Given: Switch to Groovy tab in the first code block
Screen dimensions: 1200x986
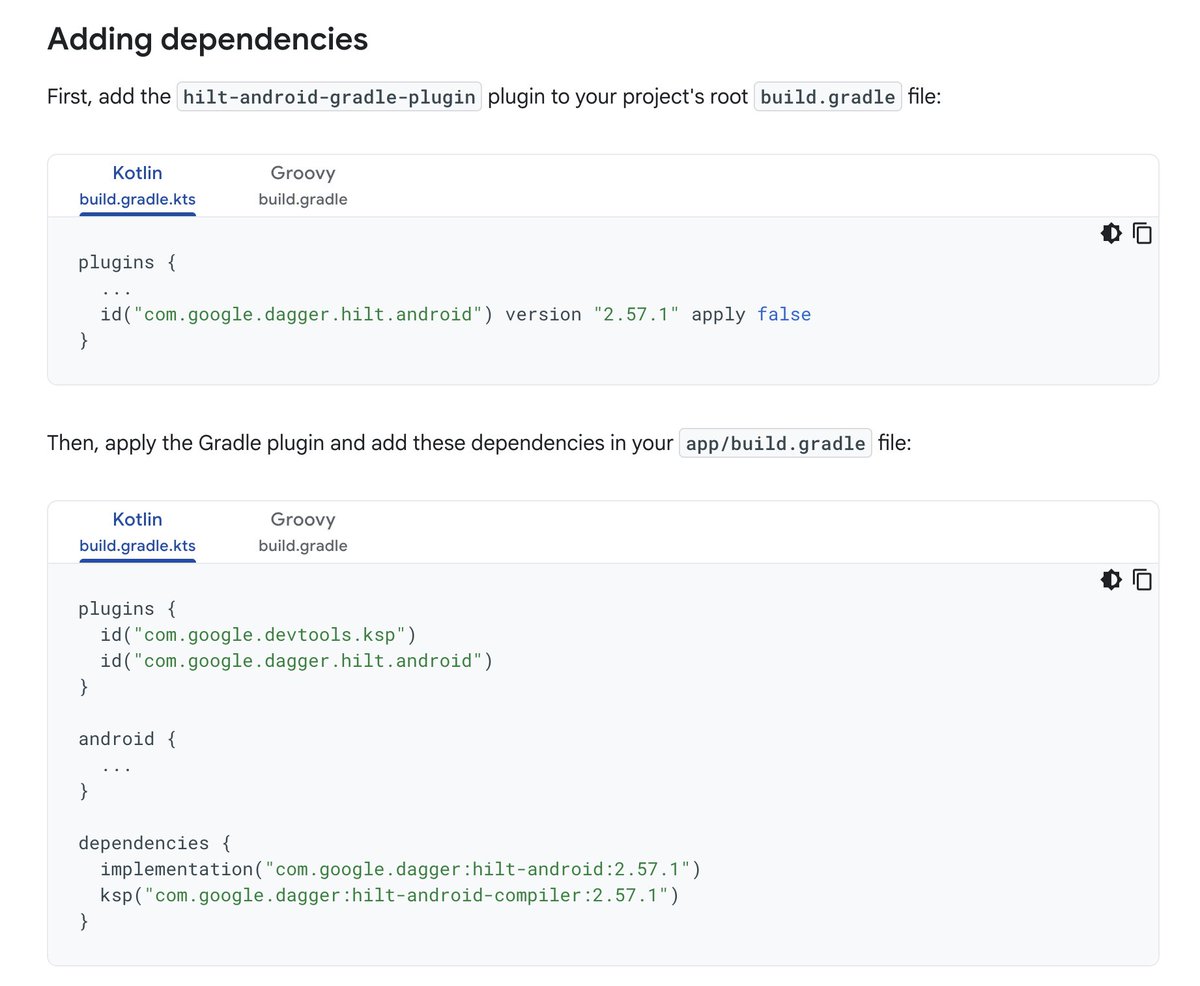Looking at the screenshot, I should (303, 185).
